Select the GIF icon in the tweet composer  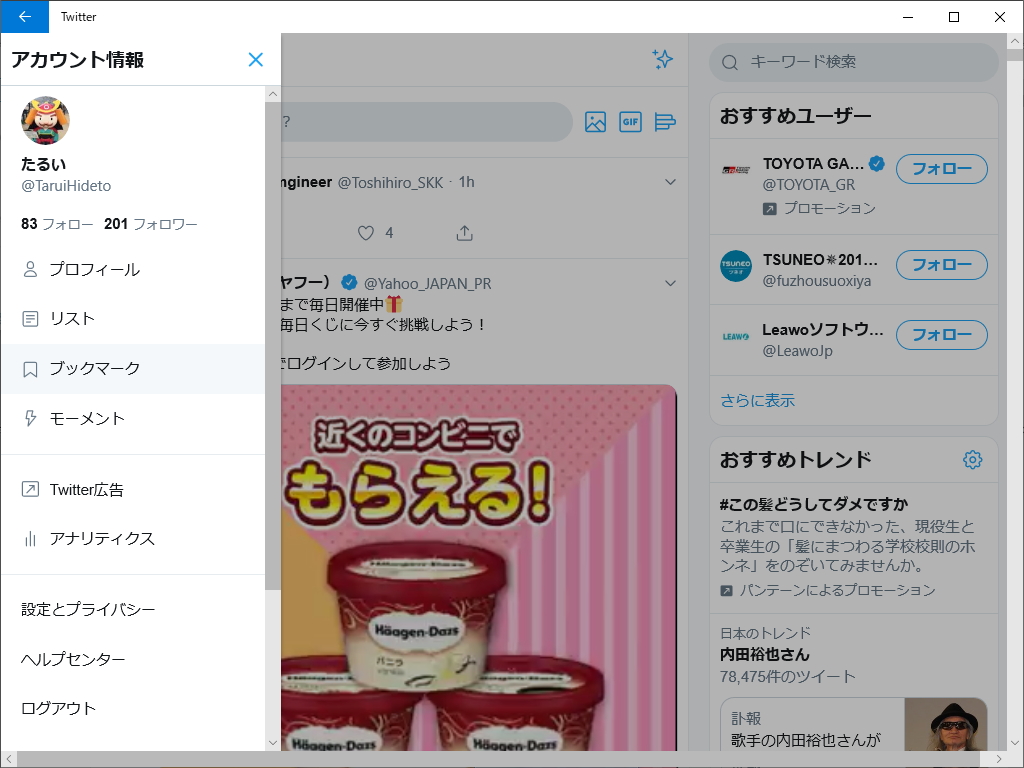630,122
